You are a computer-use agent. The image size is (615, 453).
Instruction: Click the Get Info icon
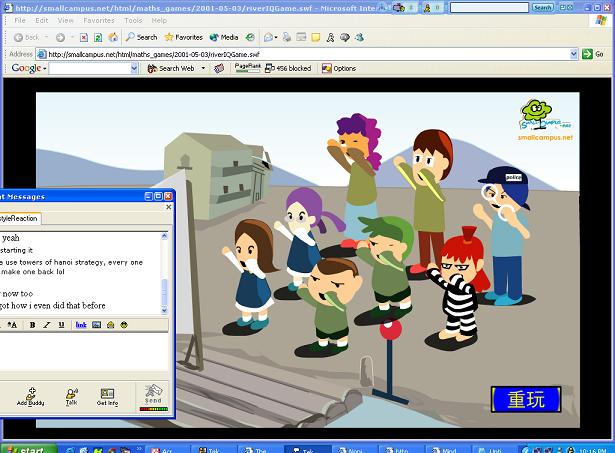[x=107, y=396]
